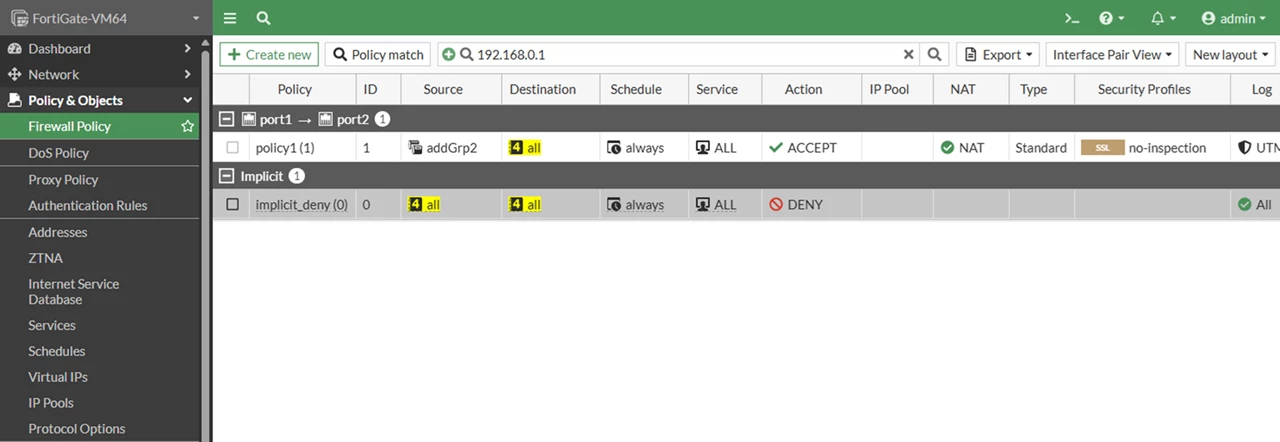
Task: Open the help question mark menu
Action: (1111, 18)
